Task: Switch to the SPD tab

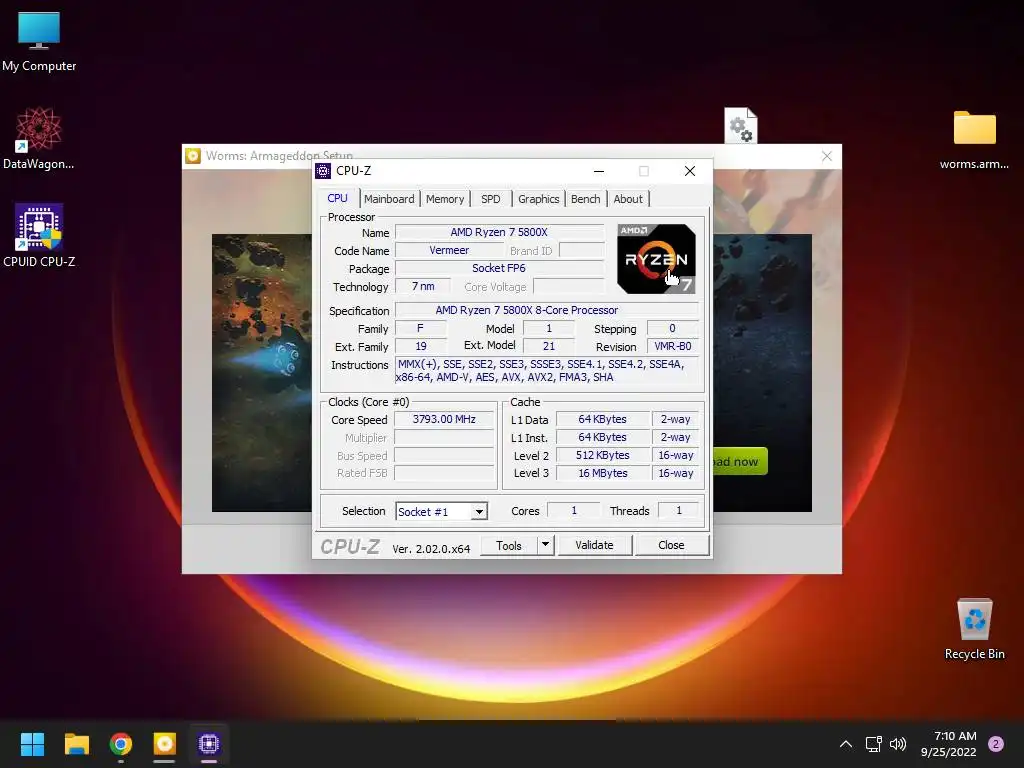Action: point(490,199)
